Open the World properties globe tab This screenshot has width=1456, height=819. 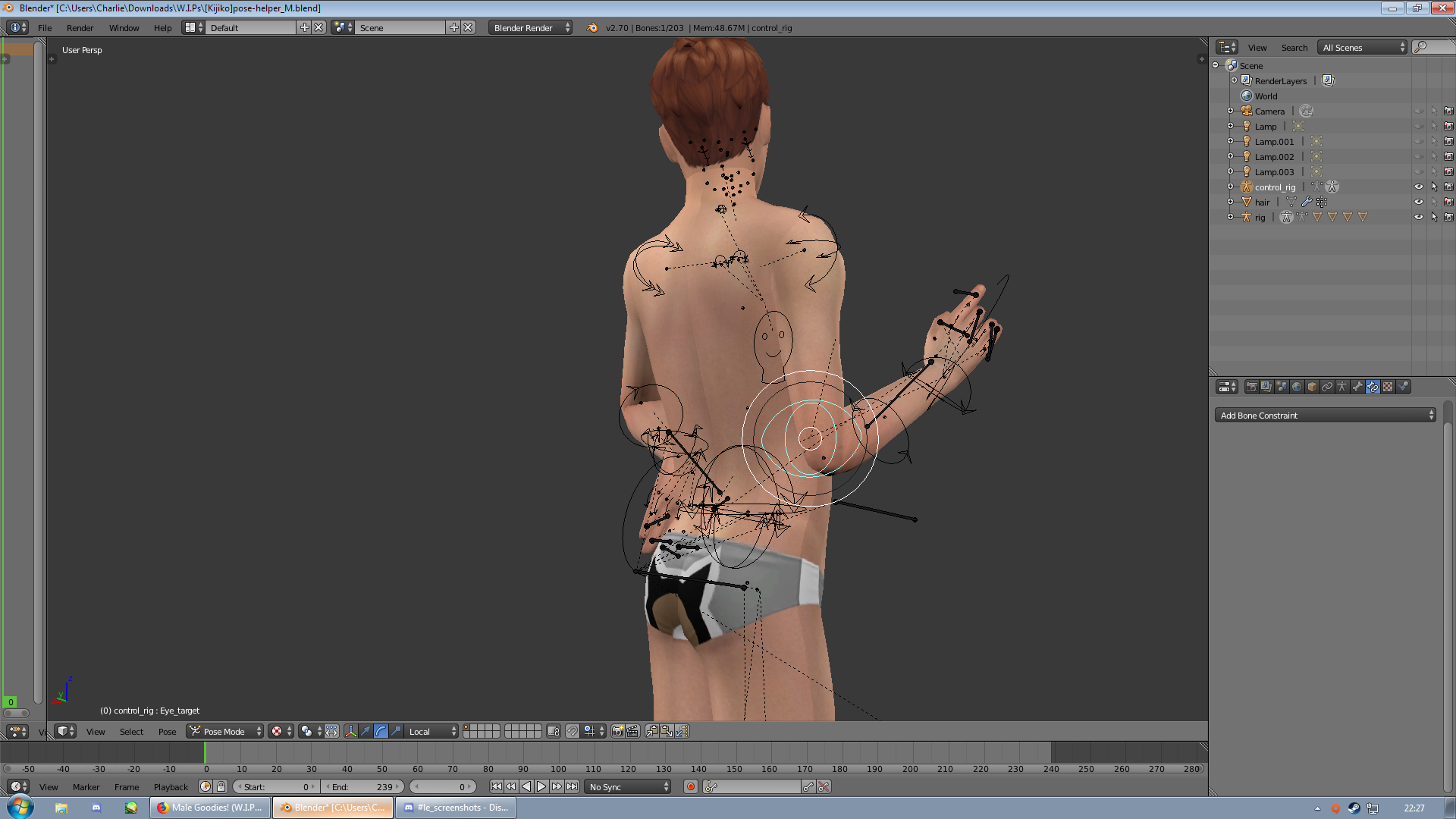pos(1297,387)
